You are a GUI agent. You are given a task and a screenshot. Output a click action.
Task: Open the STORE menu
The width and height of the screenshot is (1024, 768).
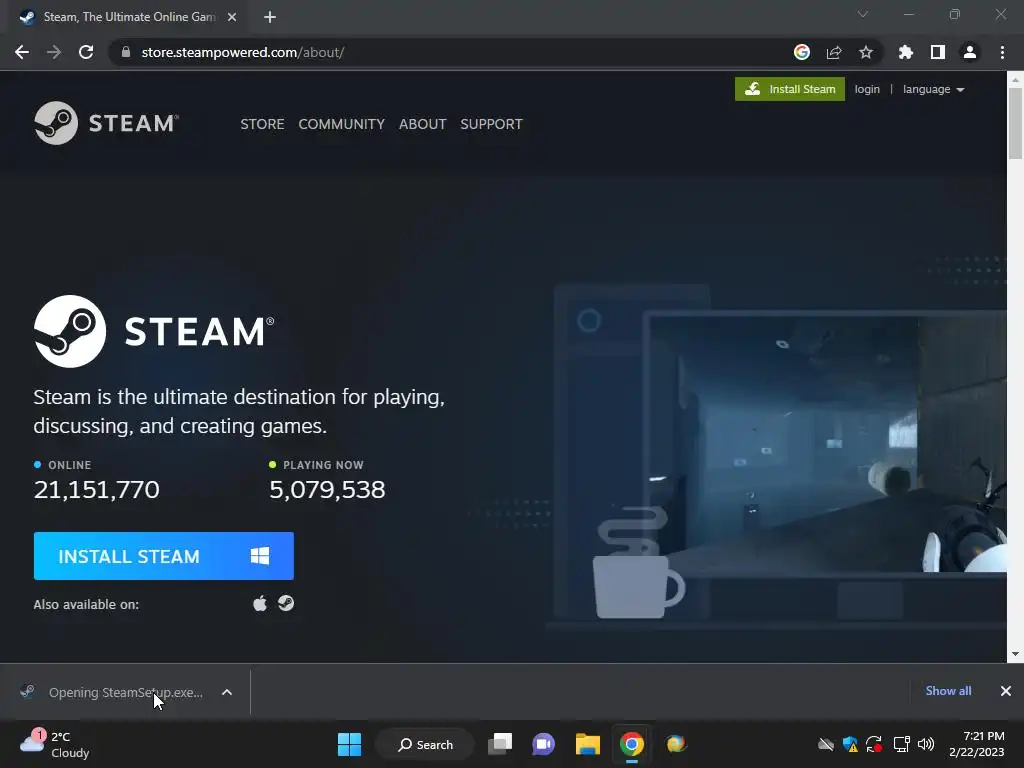coord(262,124)
